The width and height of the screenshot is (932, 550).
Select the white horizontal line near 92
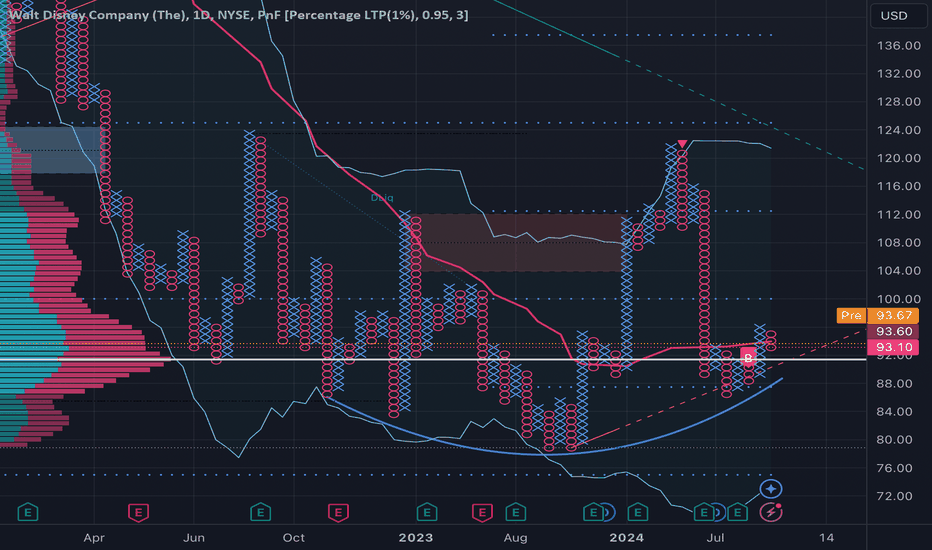pos(433,359)
